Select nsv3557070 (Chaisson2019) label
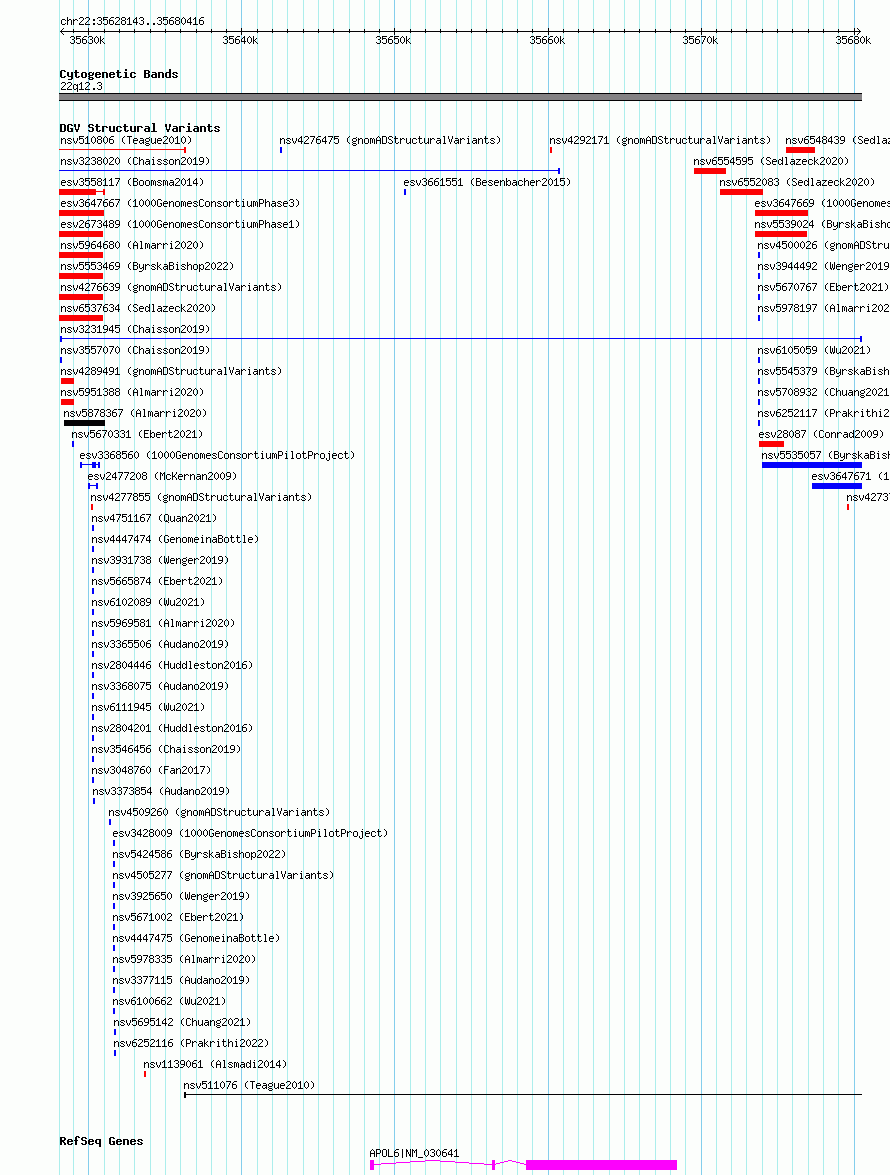Viewport: 890px width, 1175px height. 135,350
